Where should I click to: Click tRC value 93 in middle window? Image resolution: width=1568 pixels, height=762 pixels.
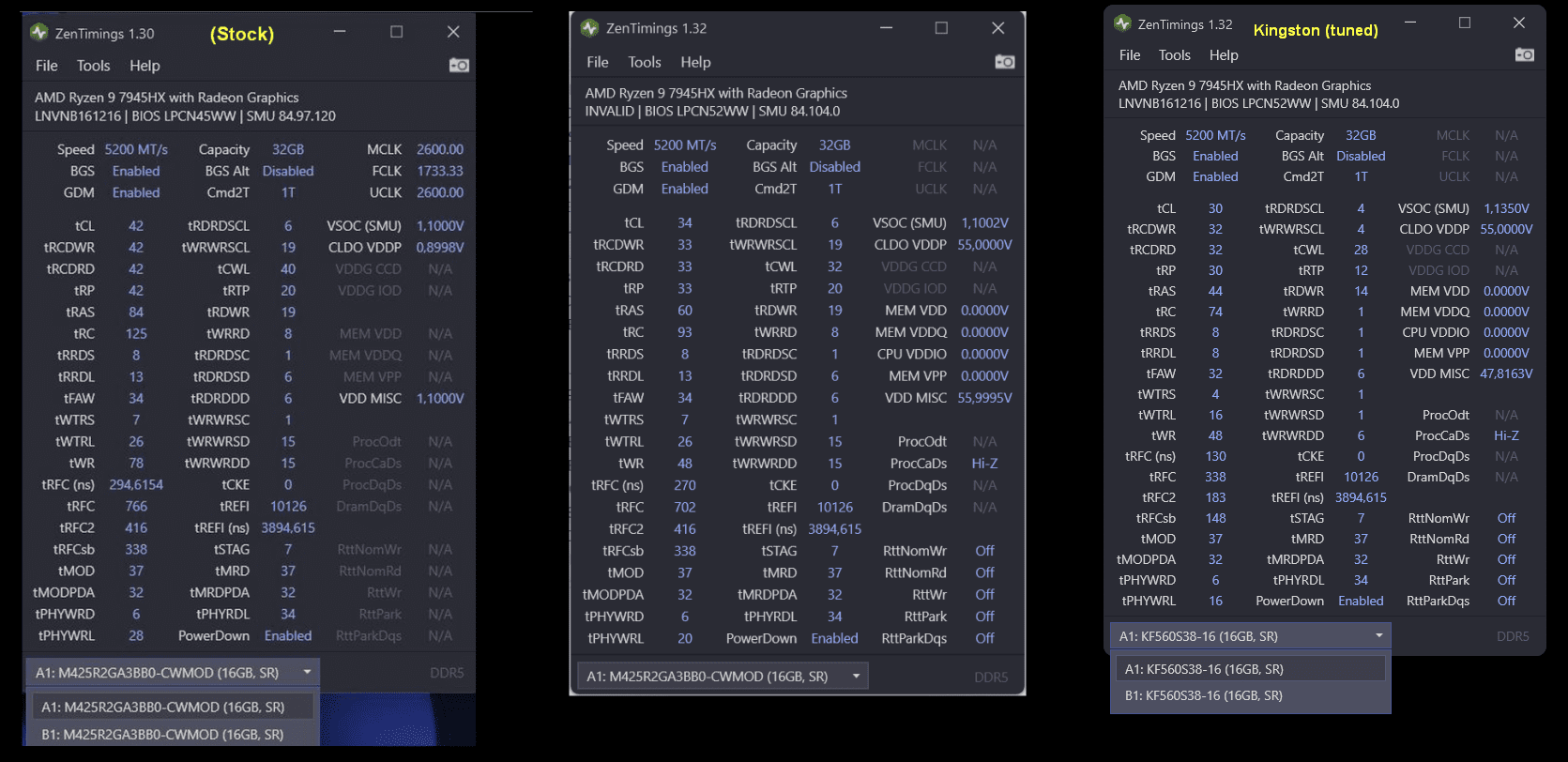coord(685,332)
